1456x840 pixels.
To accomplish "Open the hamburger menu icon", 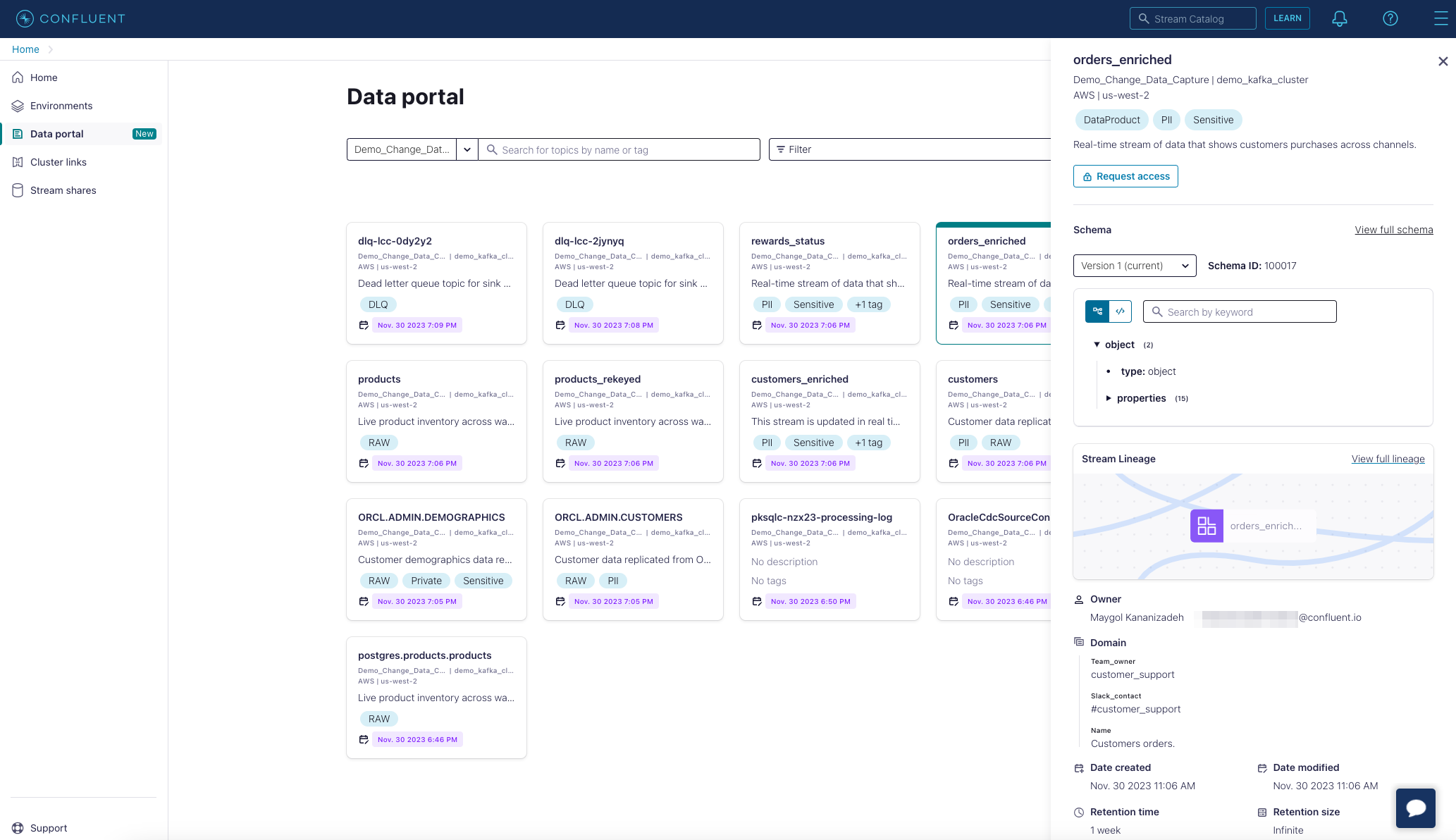I will click(x=1440, y=19).
